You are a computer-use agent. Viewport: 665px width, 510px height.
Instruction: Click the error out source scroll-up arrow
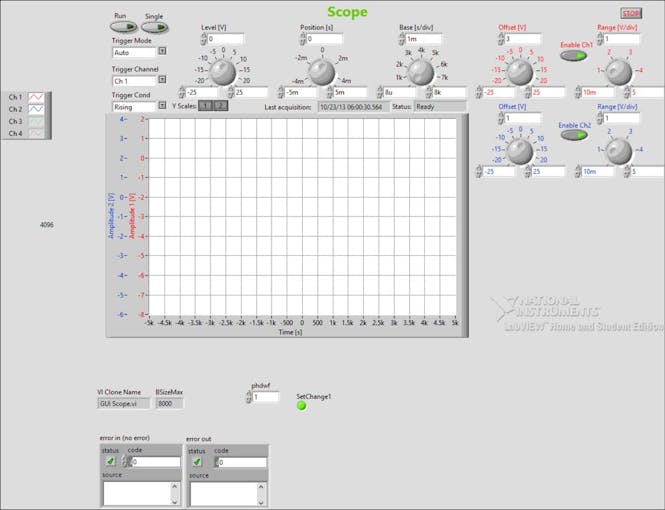click(x=262, y=487)
